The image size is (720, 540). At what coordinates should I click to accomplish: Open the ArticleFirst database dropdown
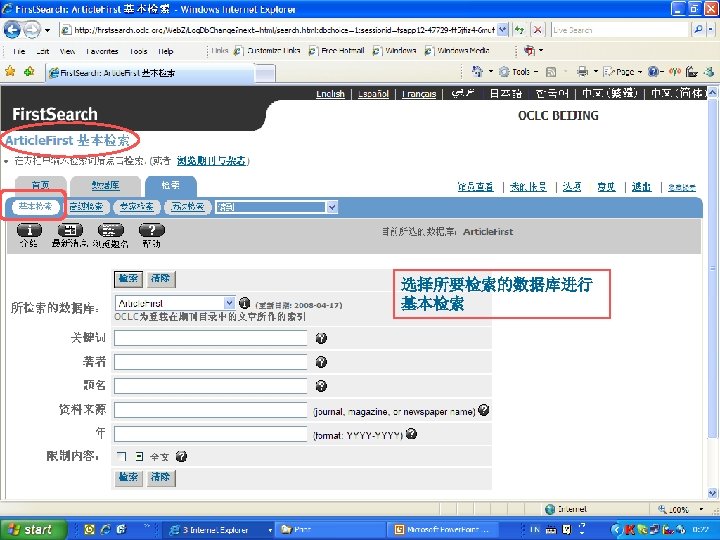tap(229, 303)
